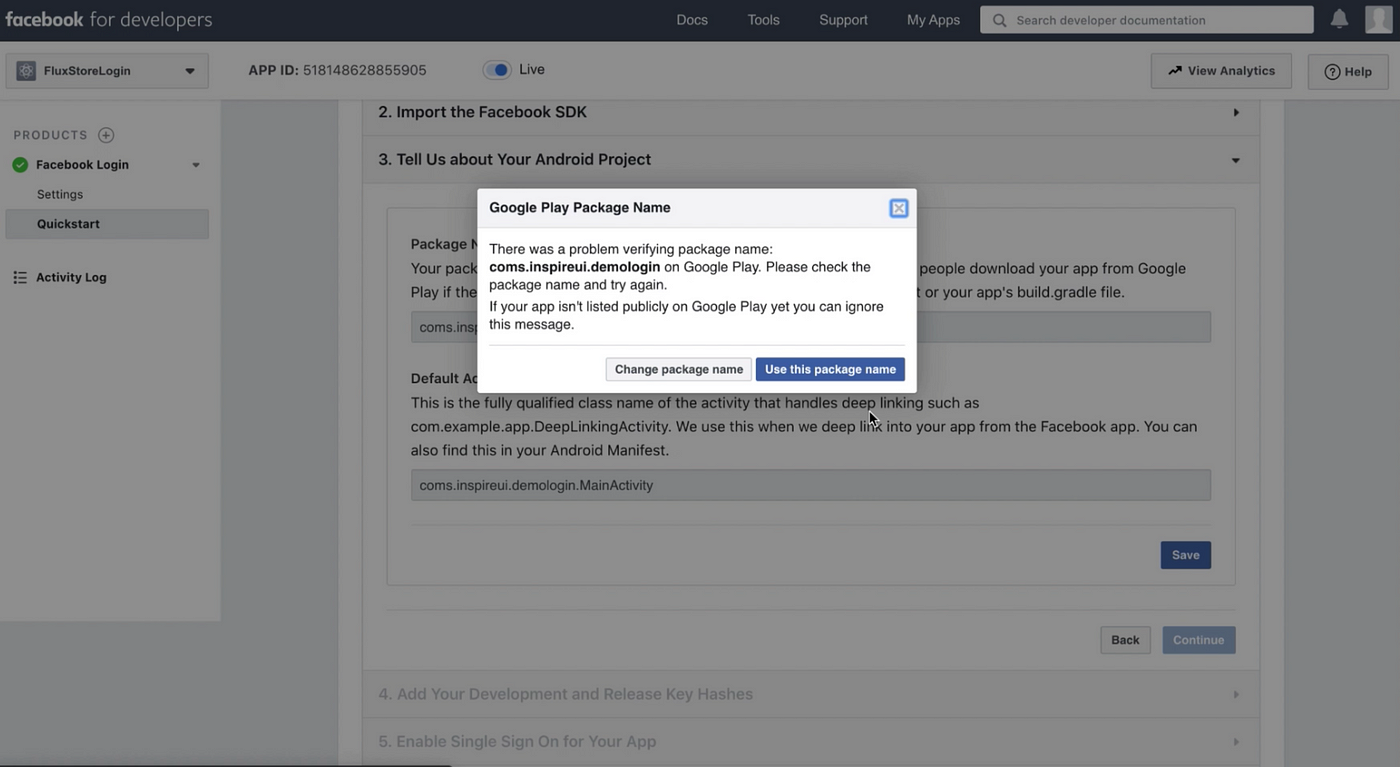This screenshot has height=767, width=1400.
Task: Select Quickstart in the sidebar
Action: 107,224
